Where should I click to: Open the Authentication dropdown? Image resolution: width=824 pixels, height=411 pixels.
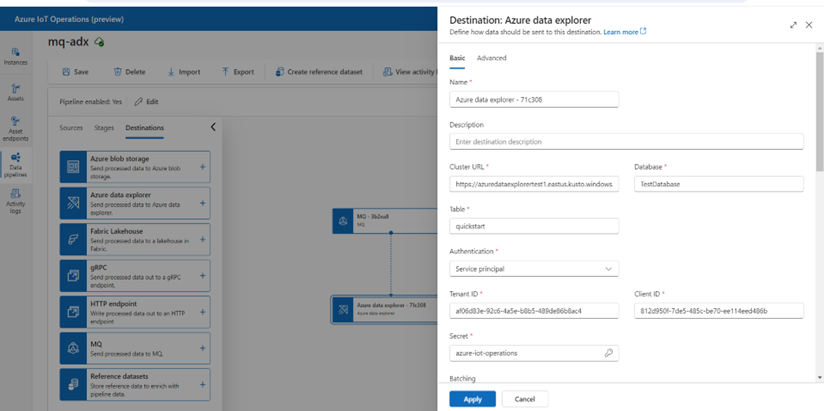click(534, 269)
